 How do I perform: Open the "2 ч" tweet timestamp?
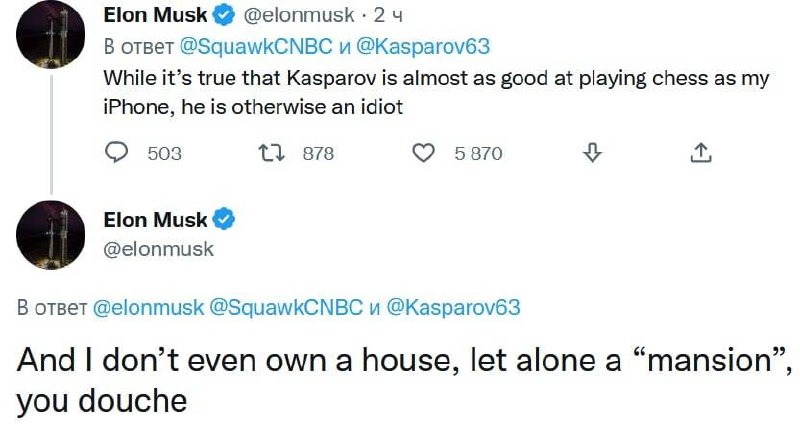click(386, 16)
